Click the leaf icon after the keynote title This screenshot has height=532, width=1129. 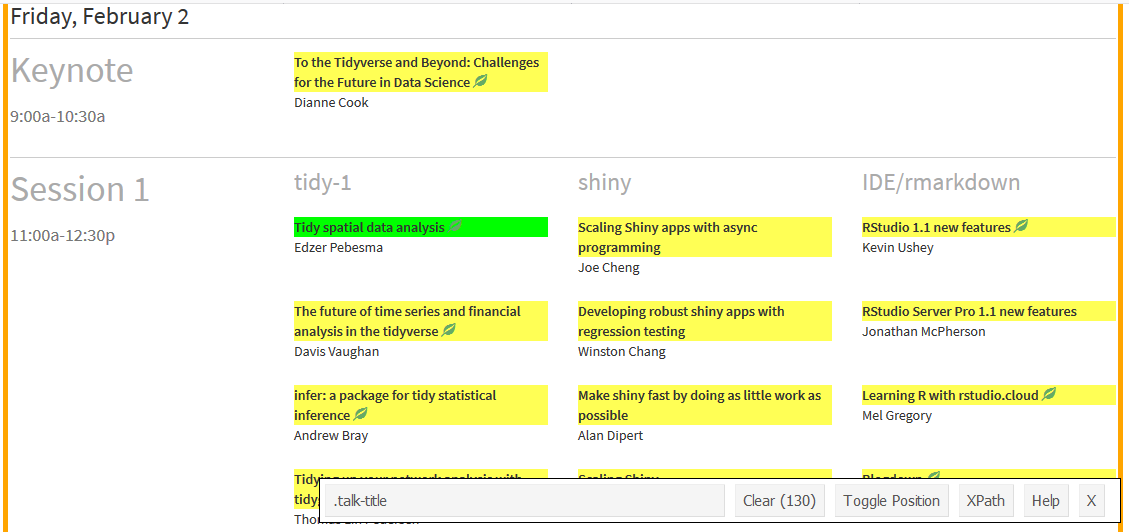tap(480, 82)
